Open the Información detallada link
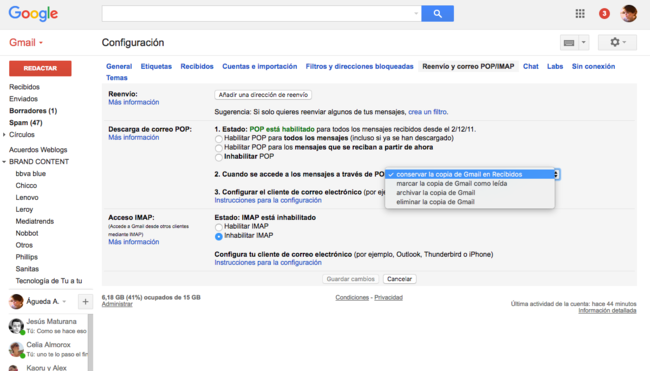The height and width of the screenshot is (371, 650). (x=607, y=310)
